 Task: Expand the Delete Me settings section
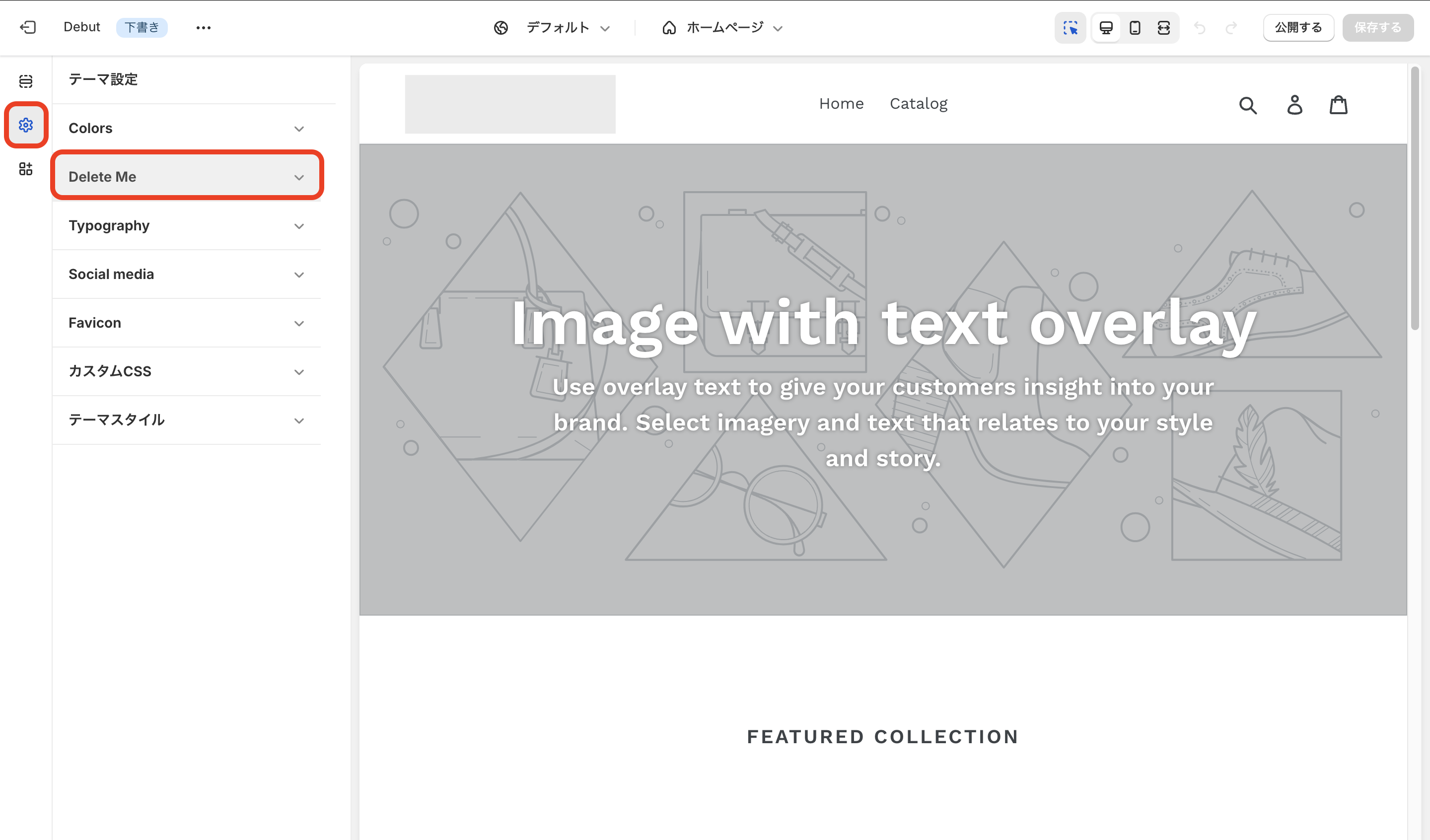pos(187,177)
